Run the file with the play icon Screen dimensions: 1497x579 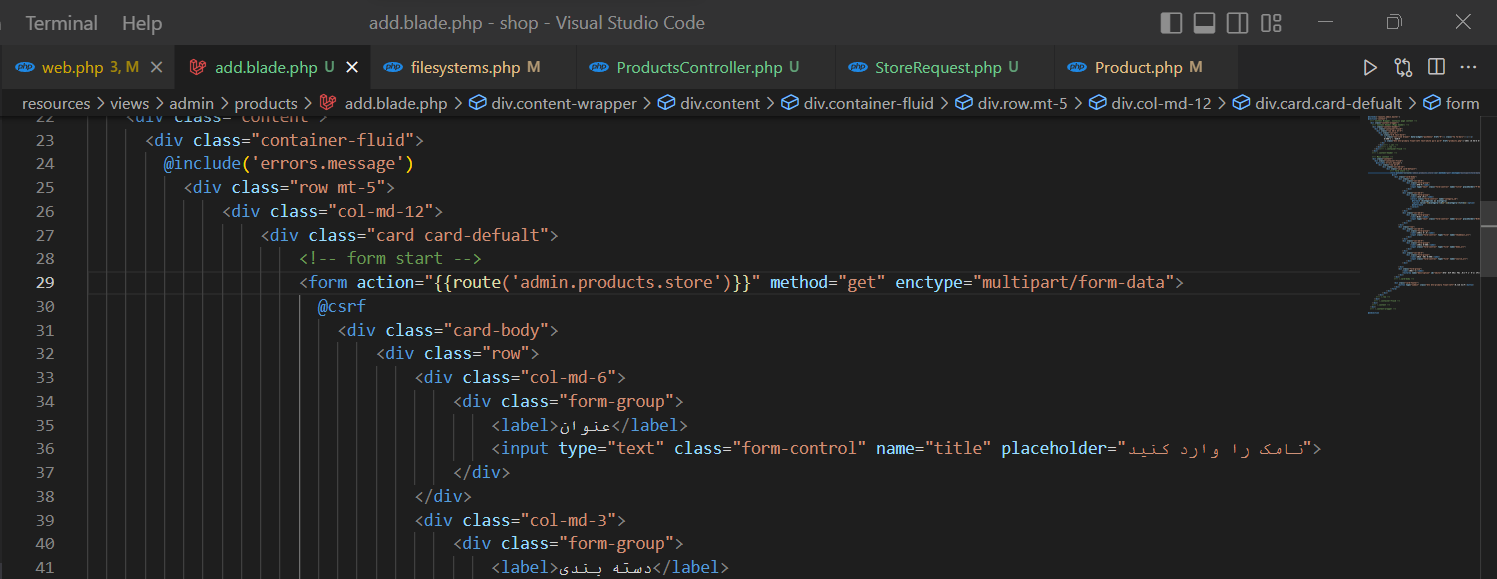click(x=1370, y=68)
